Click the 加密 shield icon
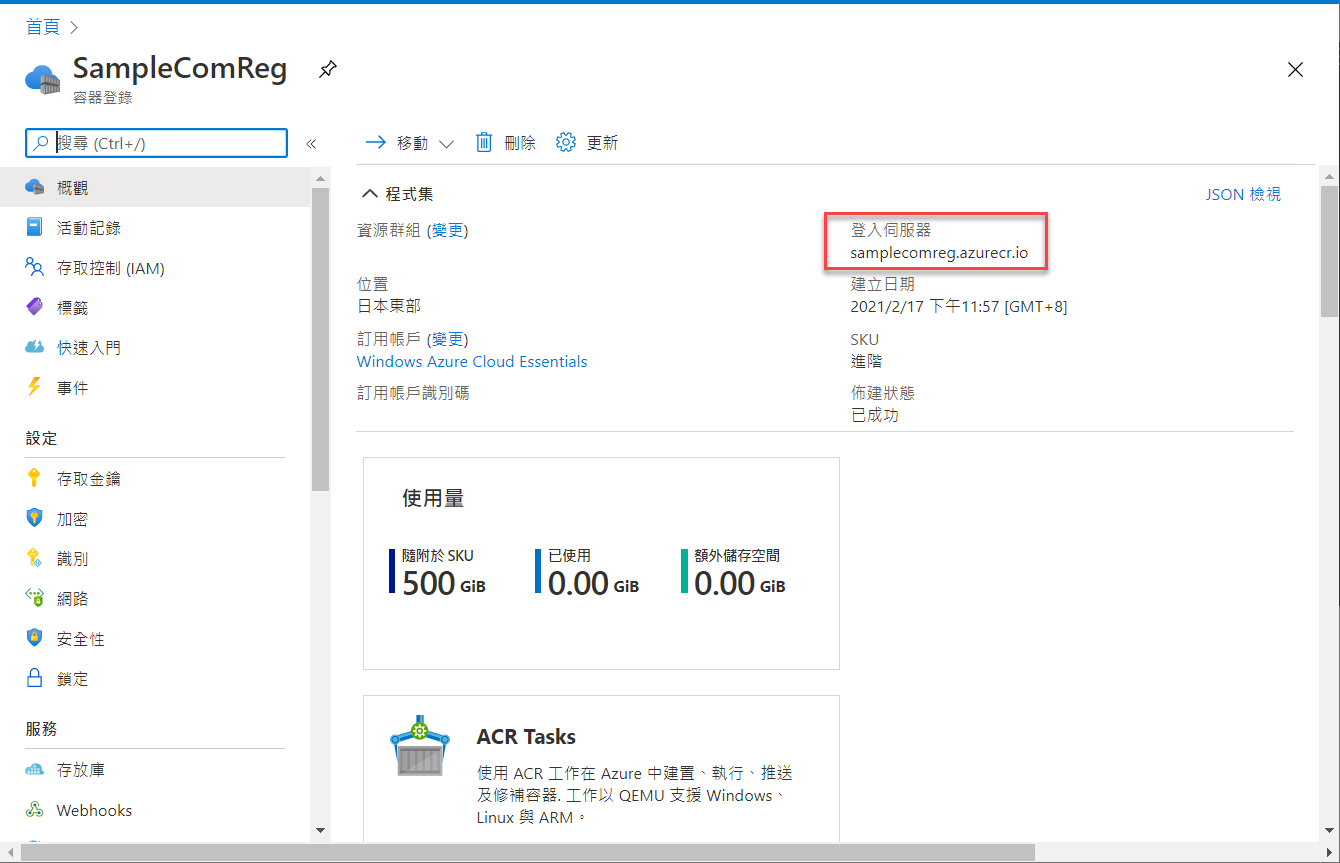The image size is (1340, 863). (35, 519)
